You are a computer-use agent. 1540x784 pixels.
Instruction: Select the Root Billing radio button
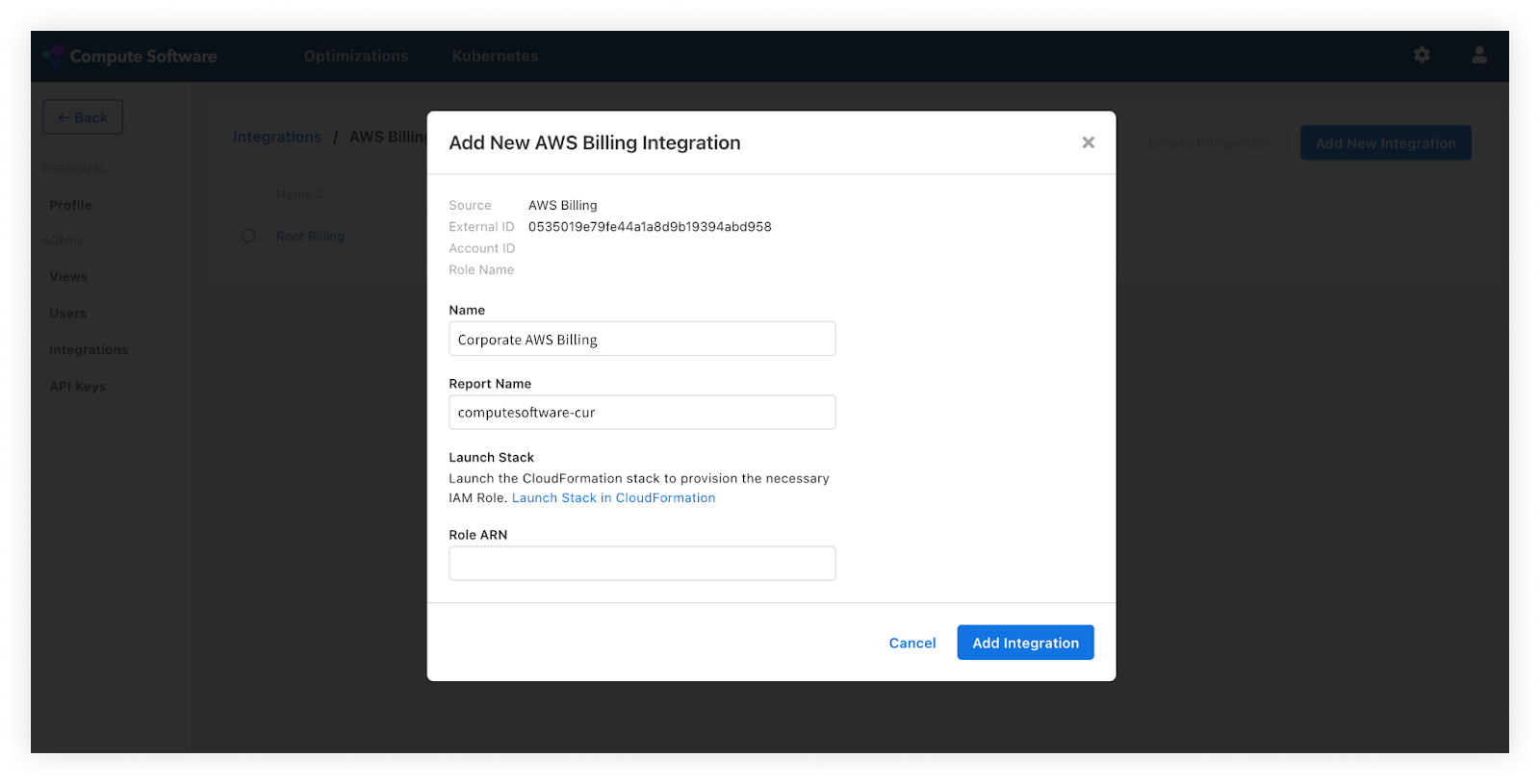pos(248,236)
